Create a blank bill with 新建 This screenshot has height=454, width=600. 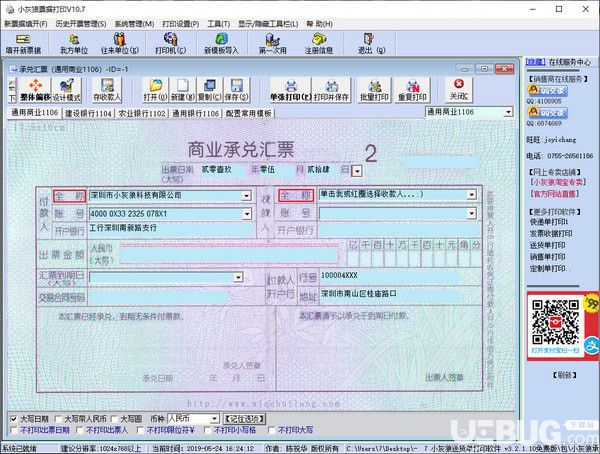tap(183, 90)
